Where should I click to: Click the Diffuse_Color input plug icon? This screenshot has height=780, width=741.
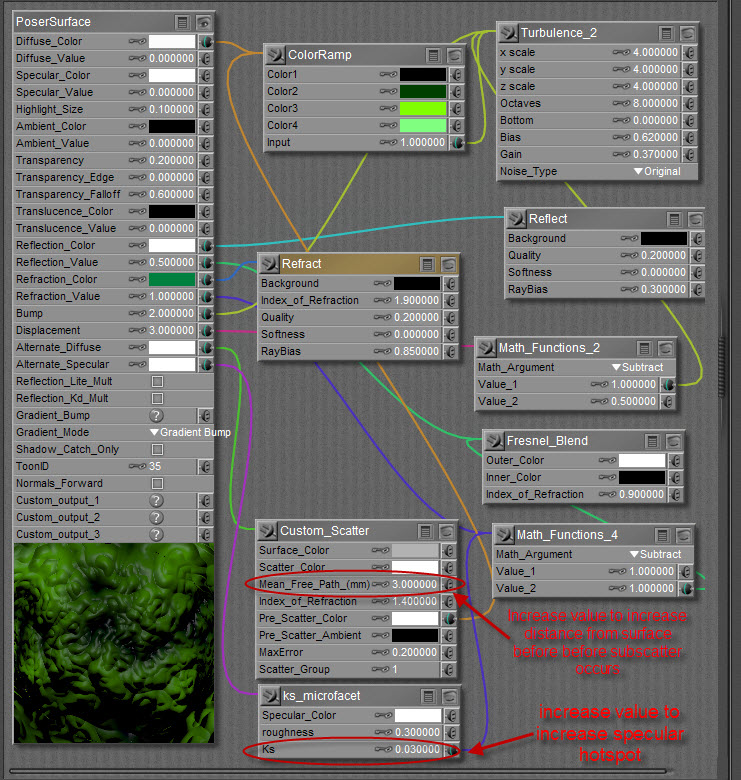[206, 41]
